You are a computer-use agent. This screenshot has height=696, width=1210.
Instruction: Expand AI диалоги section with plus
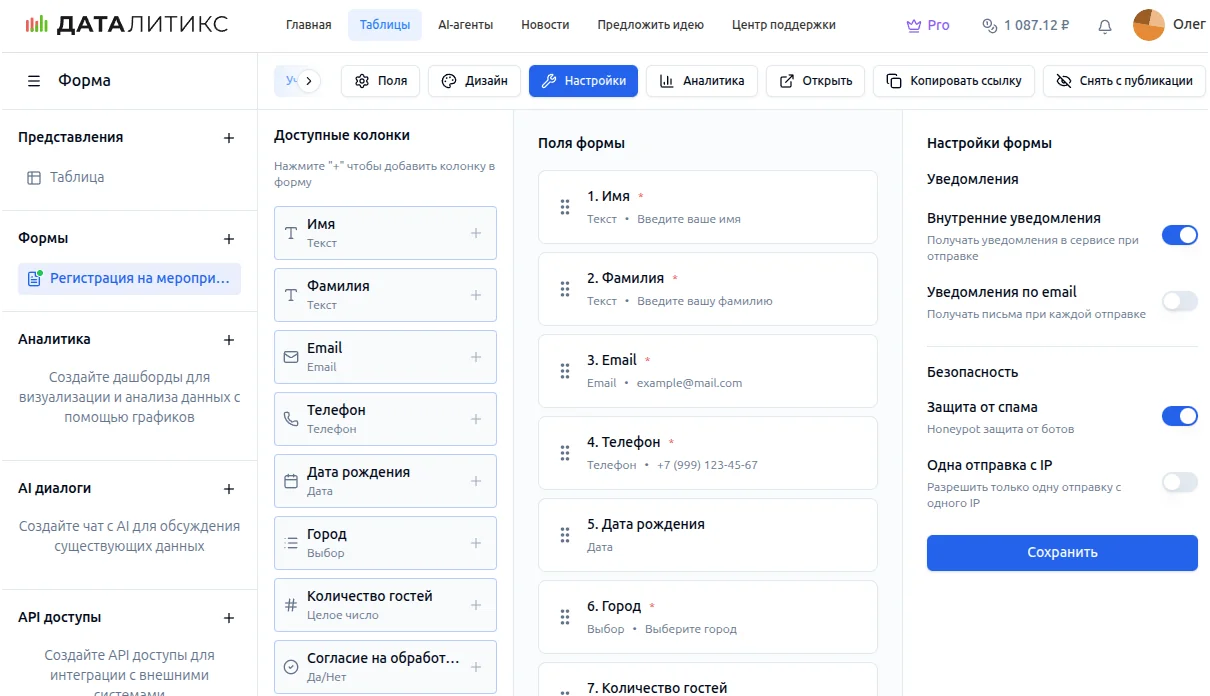click(x=229, y=489)
